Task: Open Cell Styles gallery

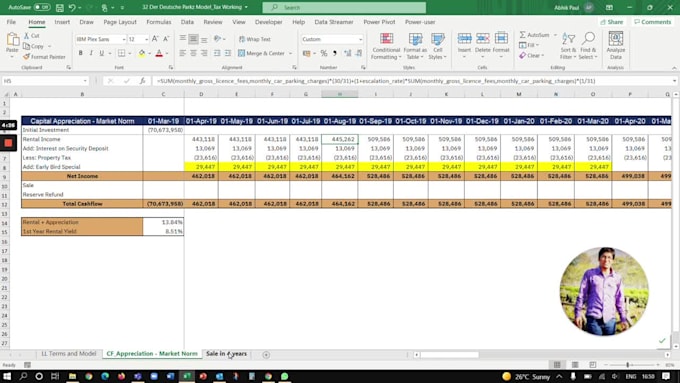Action: (437, 46)
